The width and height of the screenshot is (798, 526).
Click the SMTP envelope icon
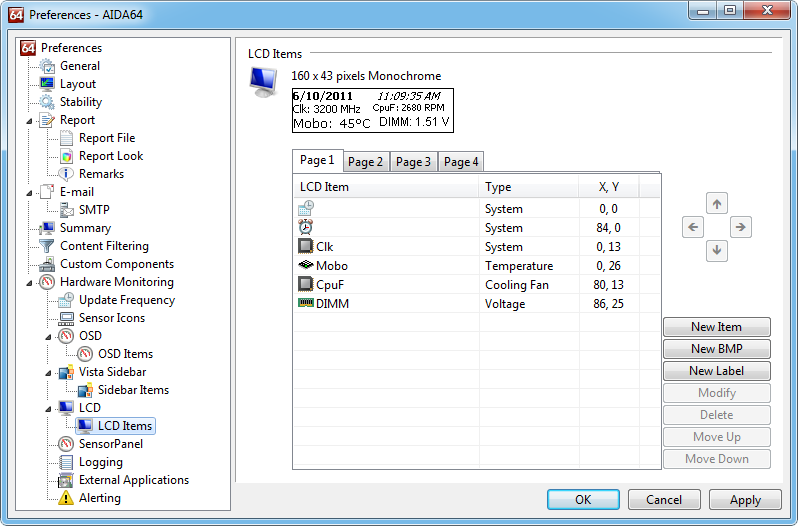pyautogui.click(x=66, y=210)
